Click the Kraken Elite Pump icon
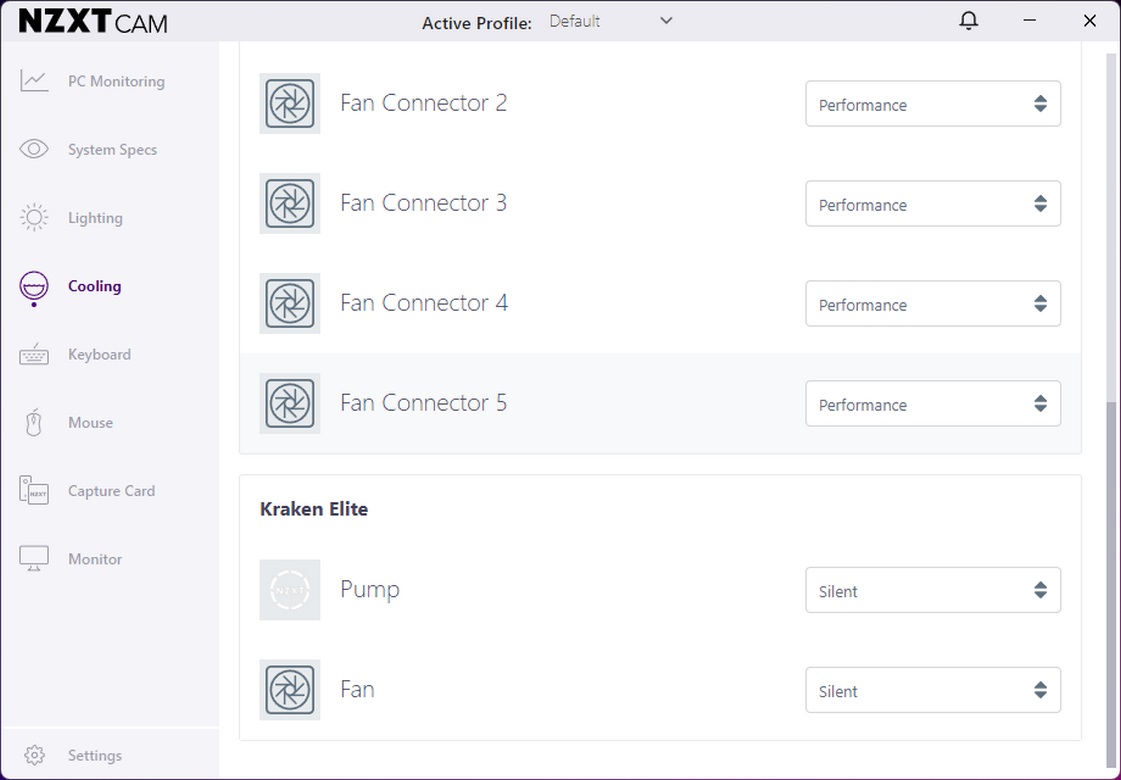The width and height of the screenshot is (1121, 780). click(290, 590)
